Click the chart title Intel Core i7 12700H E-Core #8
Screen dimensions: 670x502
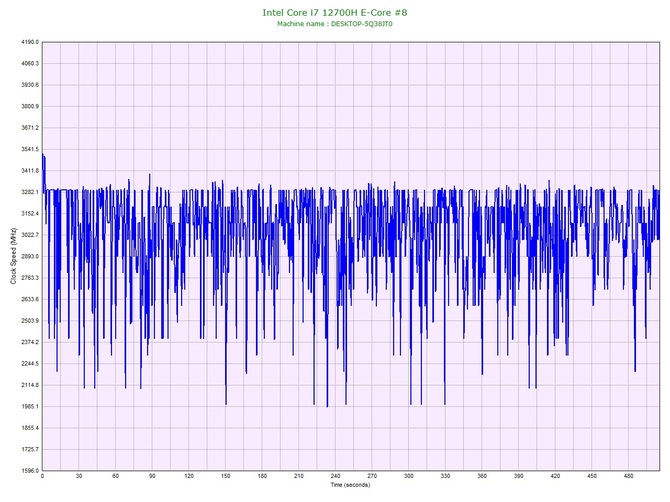click(x=335, y=12)
